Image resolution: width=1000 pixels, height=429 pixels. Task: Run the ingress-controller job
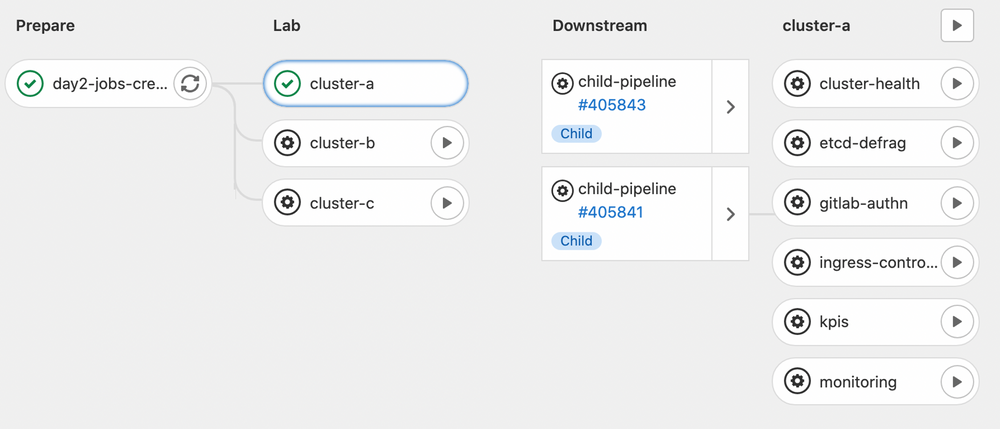(957, 262)
